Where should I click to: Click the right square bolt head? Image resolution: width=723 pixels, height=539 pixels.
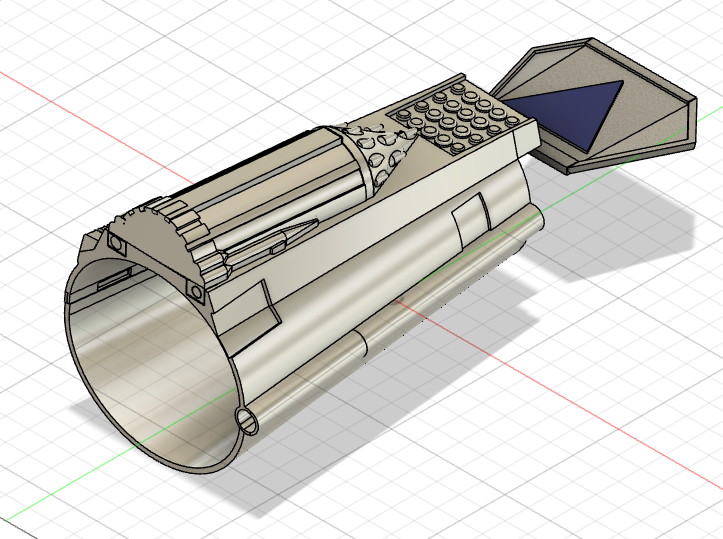click(196, 291)
